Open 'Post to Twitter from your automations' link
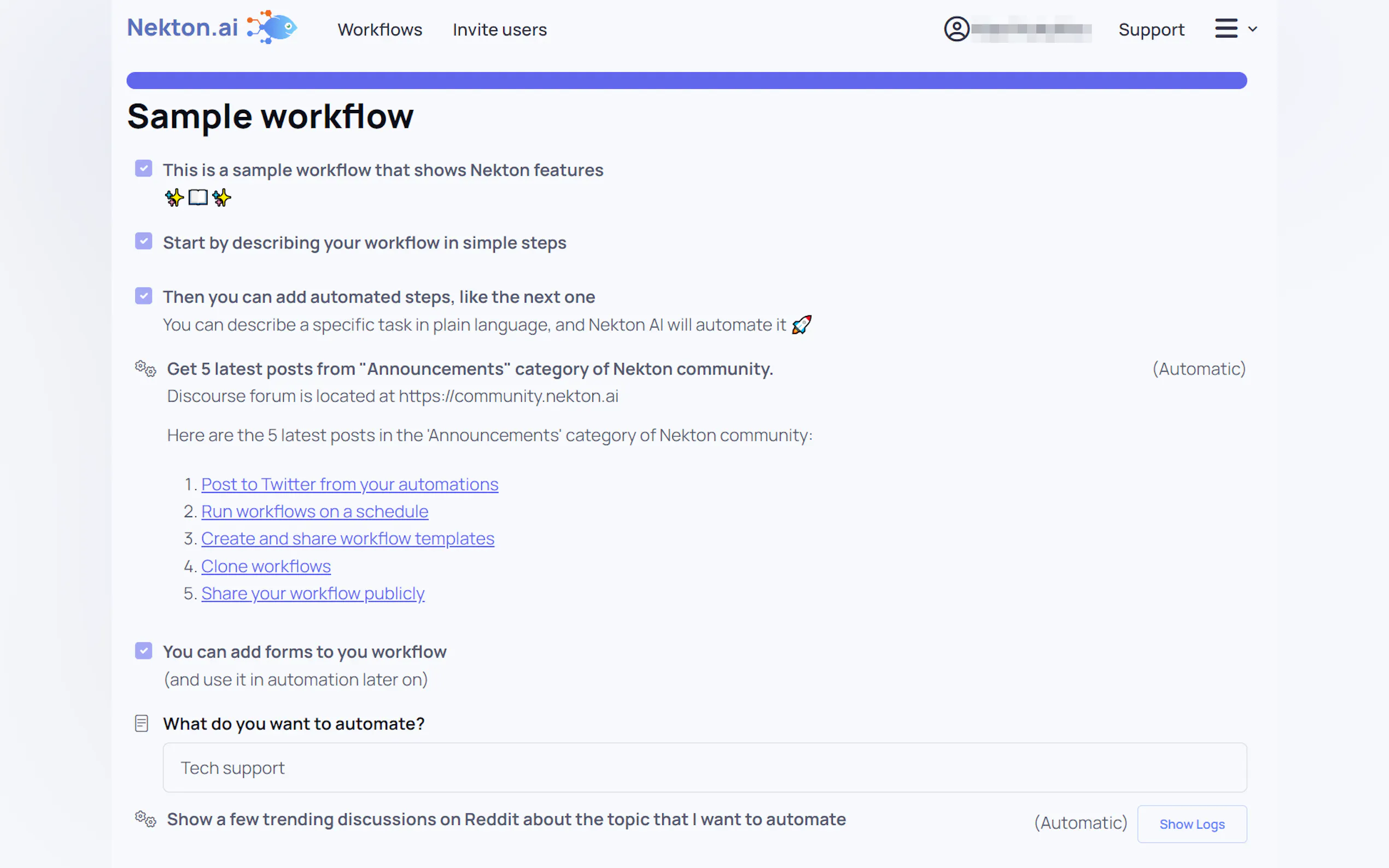Image resolution: width=1389 pixels, height=868 pixels. (349, 484)
